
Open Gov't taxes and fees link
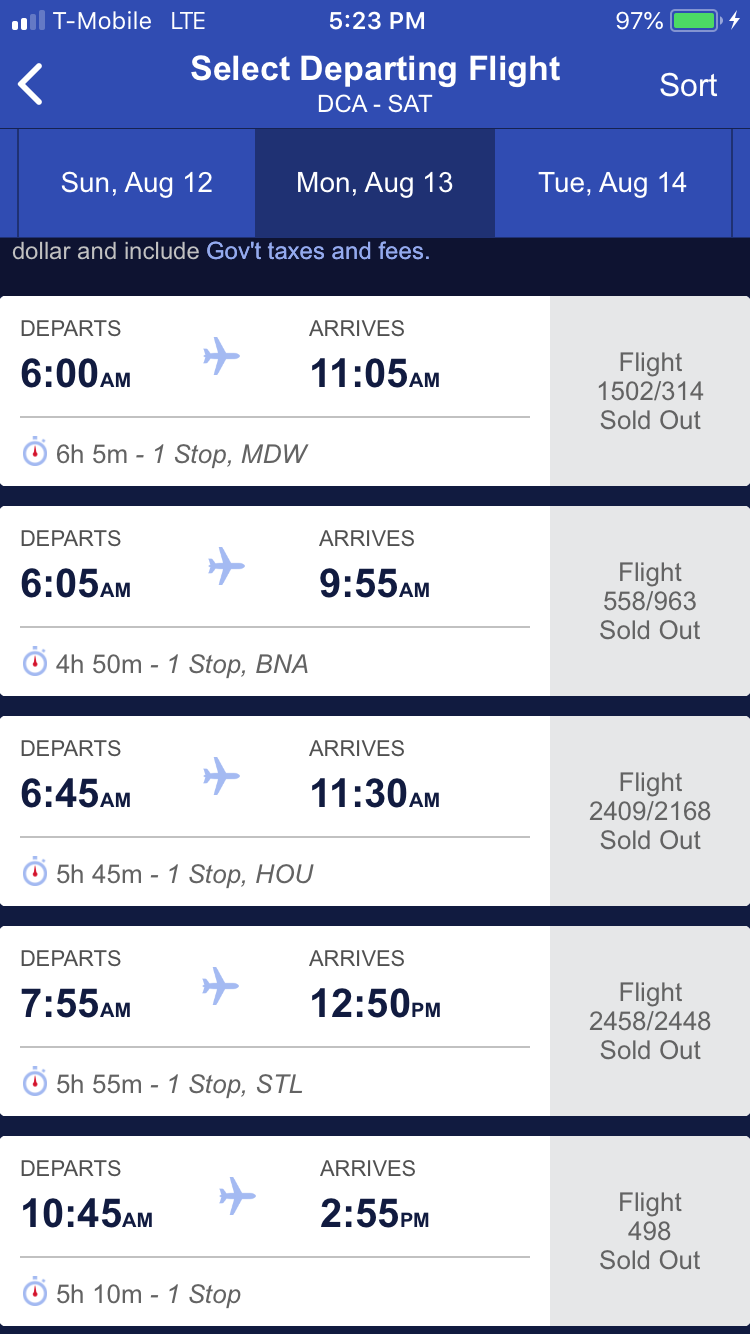318,251
